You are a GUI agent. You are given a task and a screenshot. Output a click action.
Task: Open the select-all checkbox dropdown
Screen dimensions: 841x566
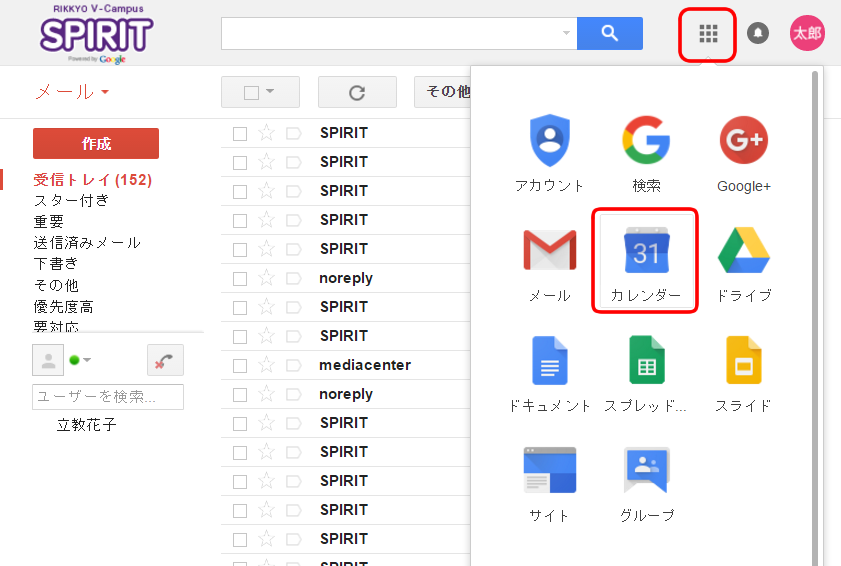[x=270, y=91]
